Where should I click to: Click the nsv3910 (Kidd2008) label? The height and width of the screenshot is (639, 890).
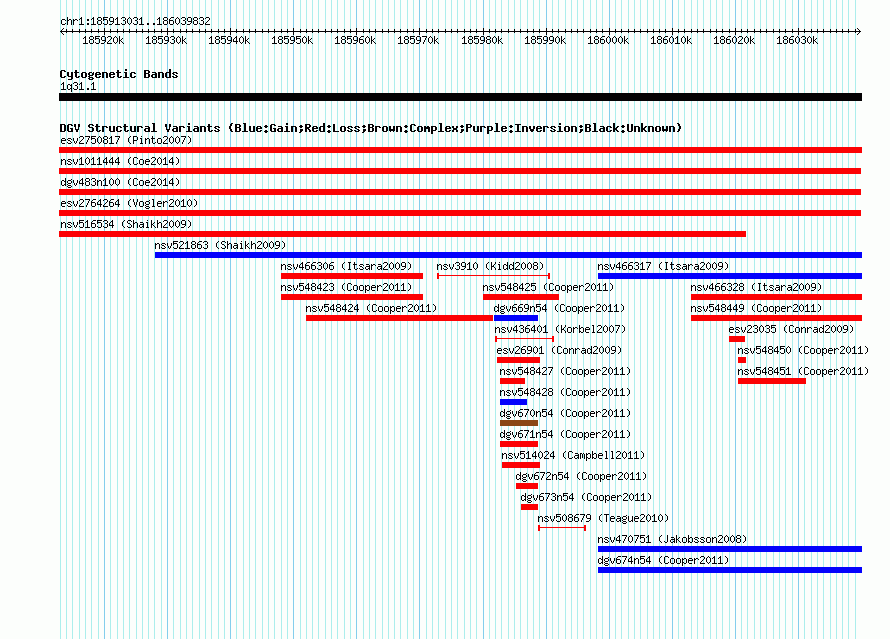click(x=490, y=266)
